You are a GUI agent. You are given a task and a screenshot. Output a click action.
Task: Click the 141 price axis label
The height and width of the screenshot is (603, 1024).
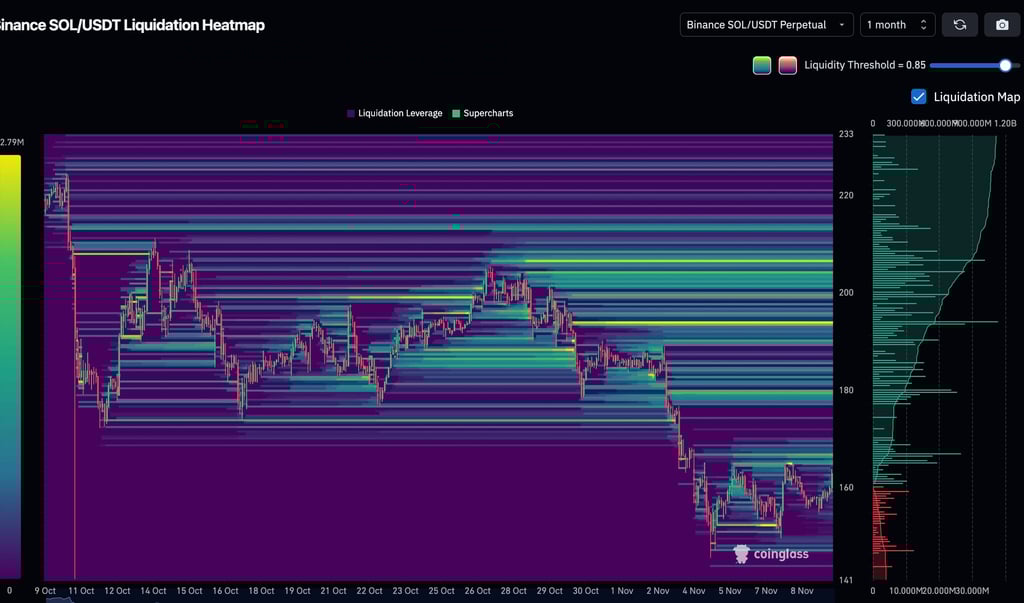pyautogui.click(x=846, y=580)
